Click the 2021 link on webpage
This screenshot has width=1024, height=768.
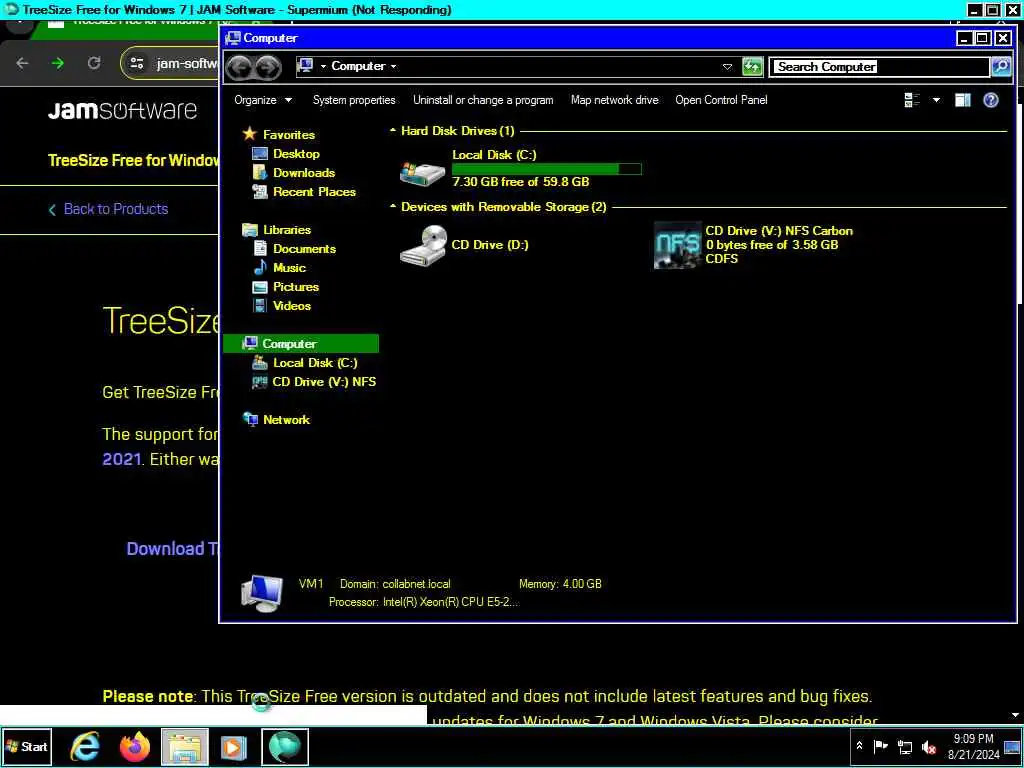click(x=121, y=459)
